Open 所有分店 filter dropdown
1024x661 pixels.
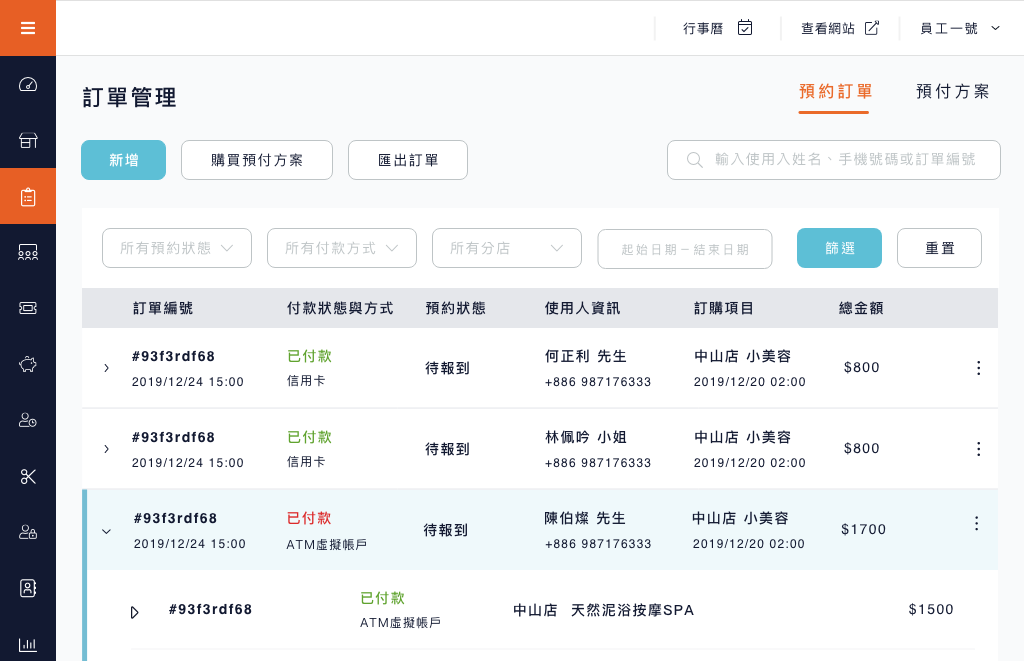point(507,248)
